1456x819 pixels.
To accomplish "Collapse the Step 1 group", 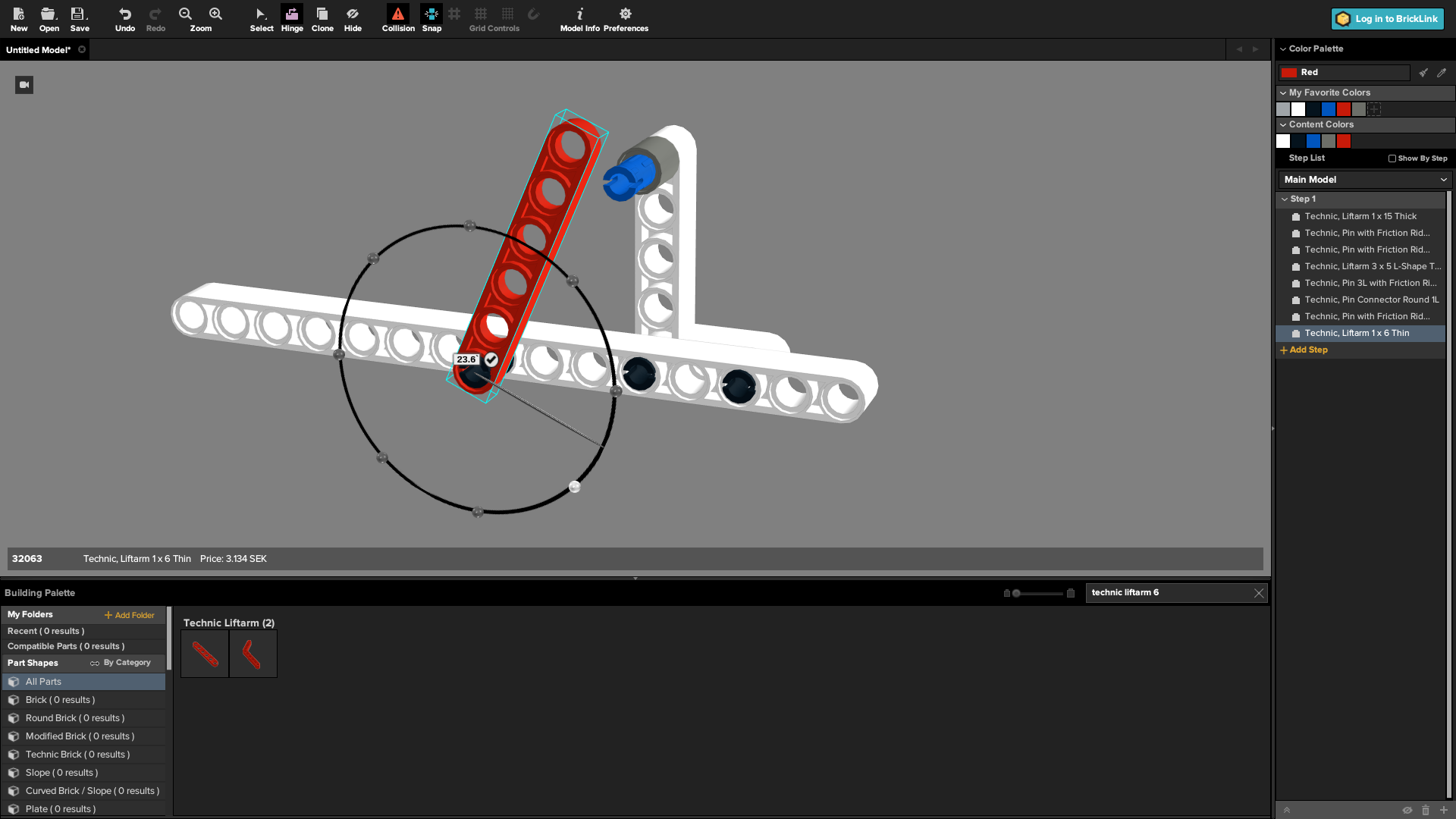I will coord(1285,199).
